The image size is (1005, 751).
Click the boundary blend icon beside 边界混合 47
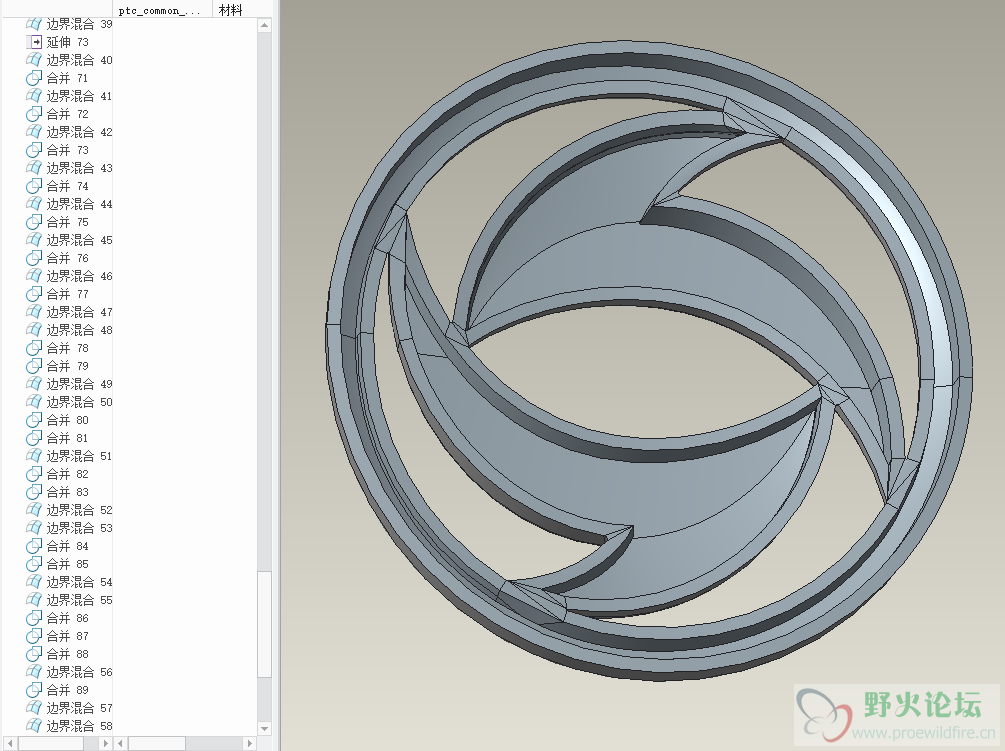[34, 312]
